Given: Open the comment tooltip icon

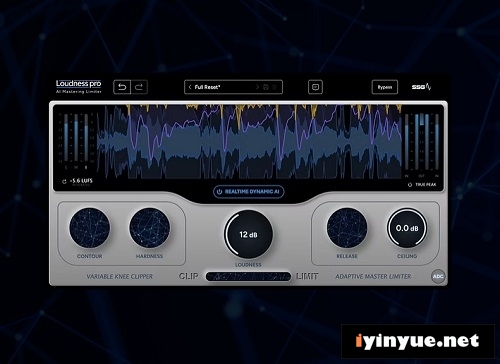Looking at the screenshot, I should pos(315,87).
